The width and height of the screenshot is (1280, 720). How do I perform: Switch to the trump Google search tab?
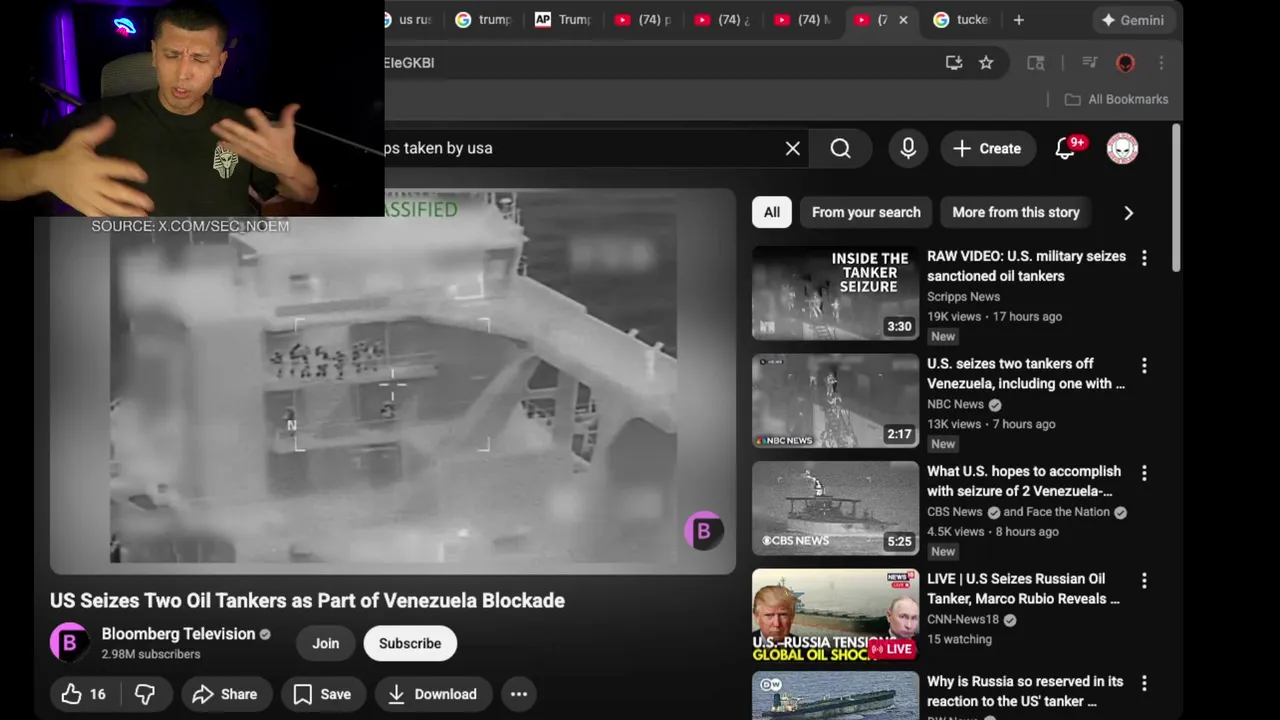483,20
